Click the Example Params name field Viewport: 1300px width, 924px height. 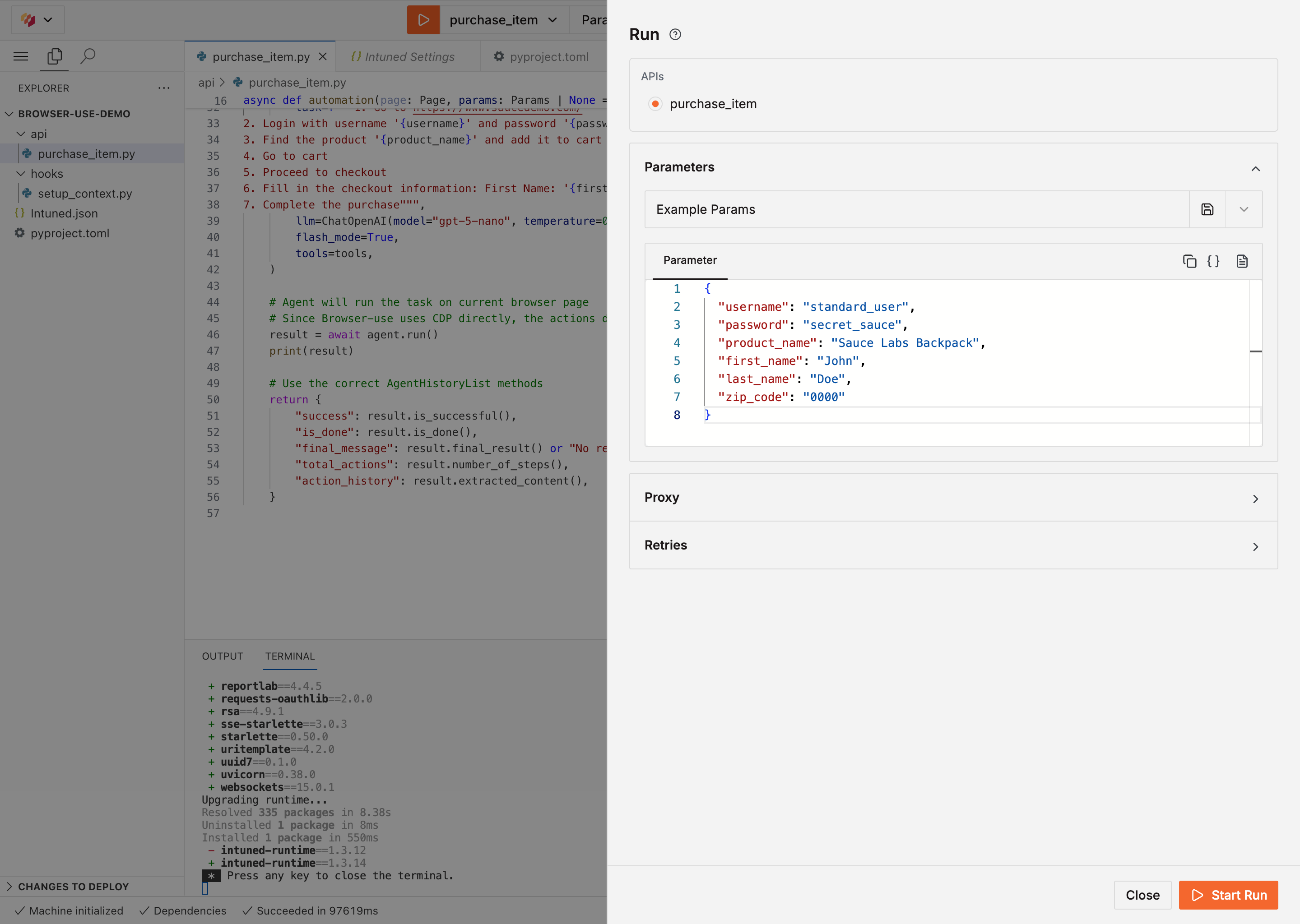[x=916, y=209]
